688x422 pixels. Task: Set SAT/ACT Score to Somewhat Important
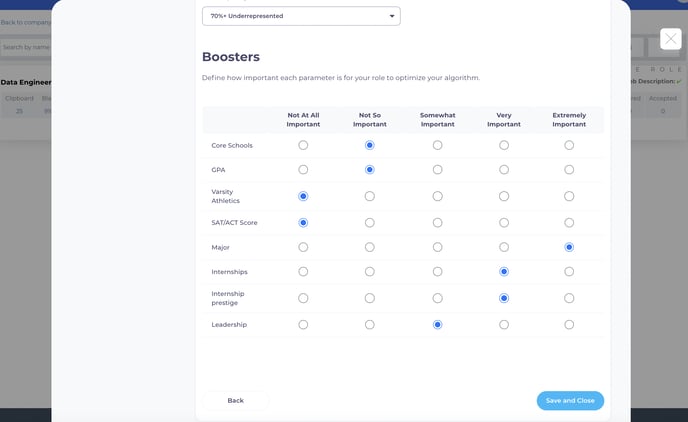coord(437,222)
